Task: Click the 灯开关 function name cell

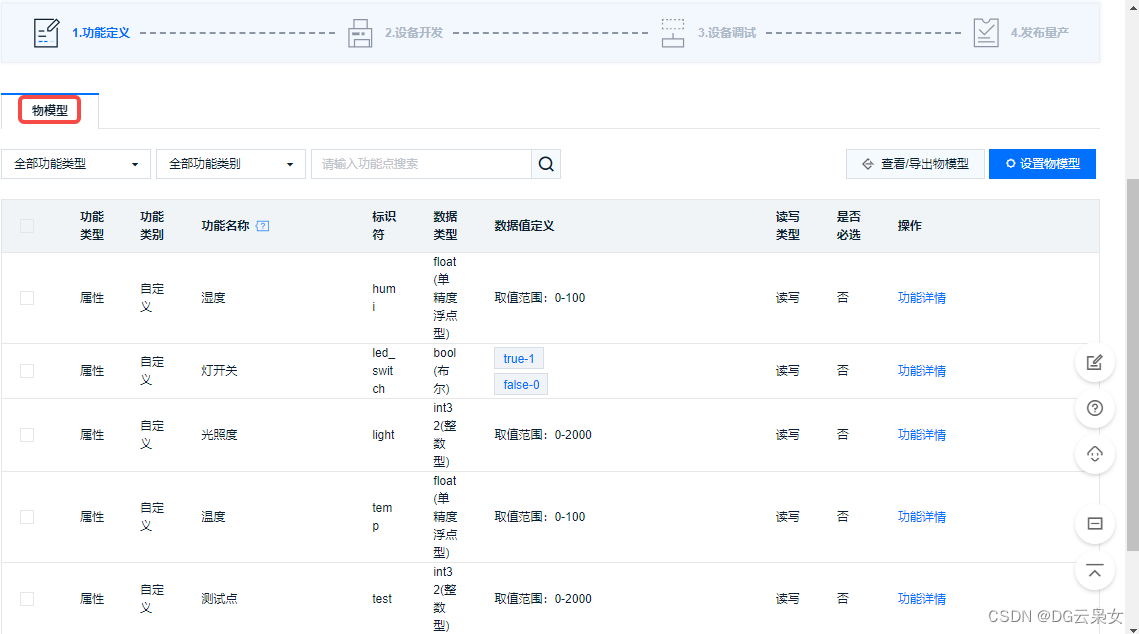Action: pyautogui.click(x=219, y=371)
